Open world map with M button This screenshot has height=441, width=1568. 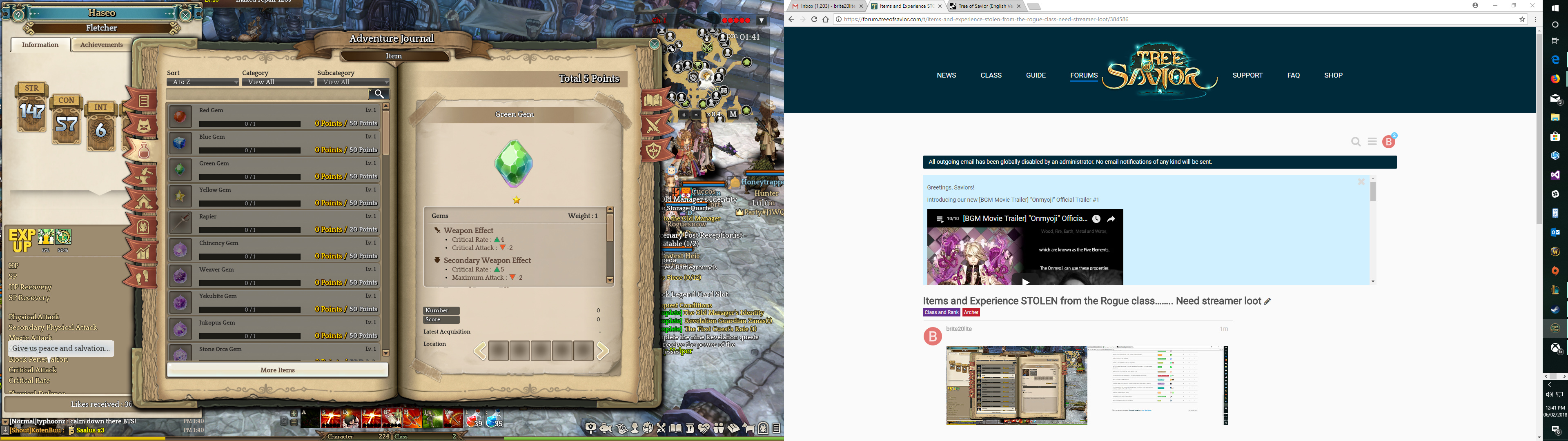[733, 114]
